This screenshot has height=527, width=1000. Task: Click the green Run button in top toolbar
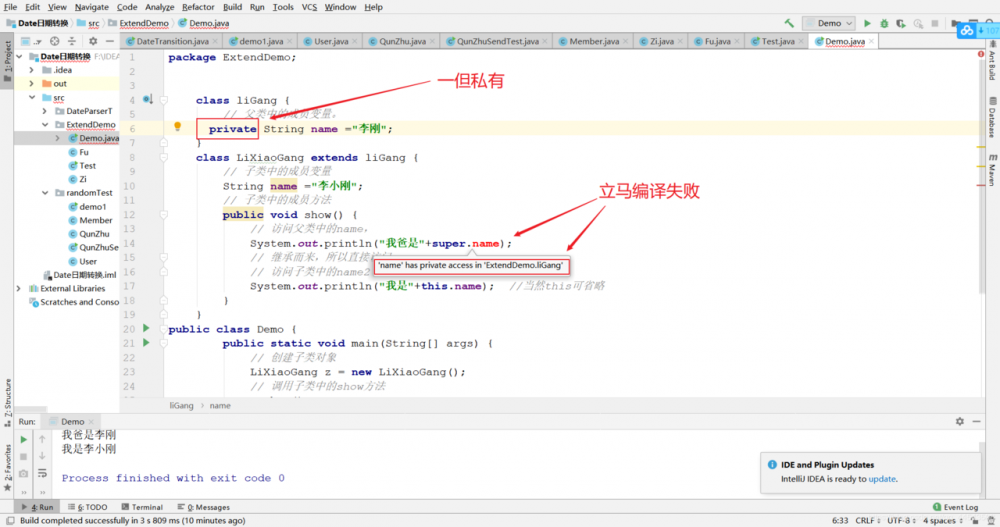coord(867,24)
